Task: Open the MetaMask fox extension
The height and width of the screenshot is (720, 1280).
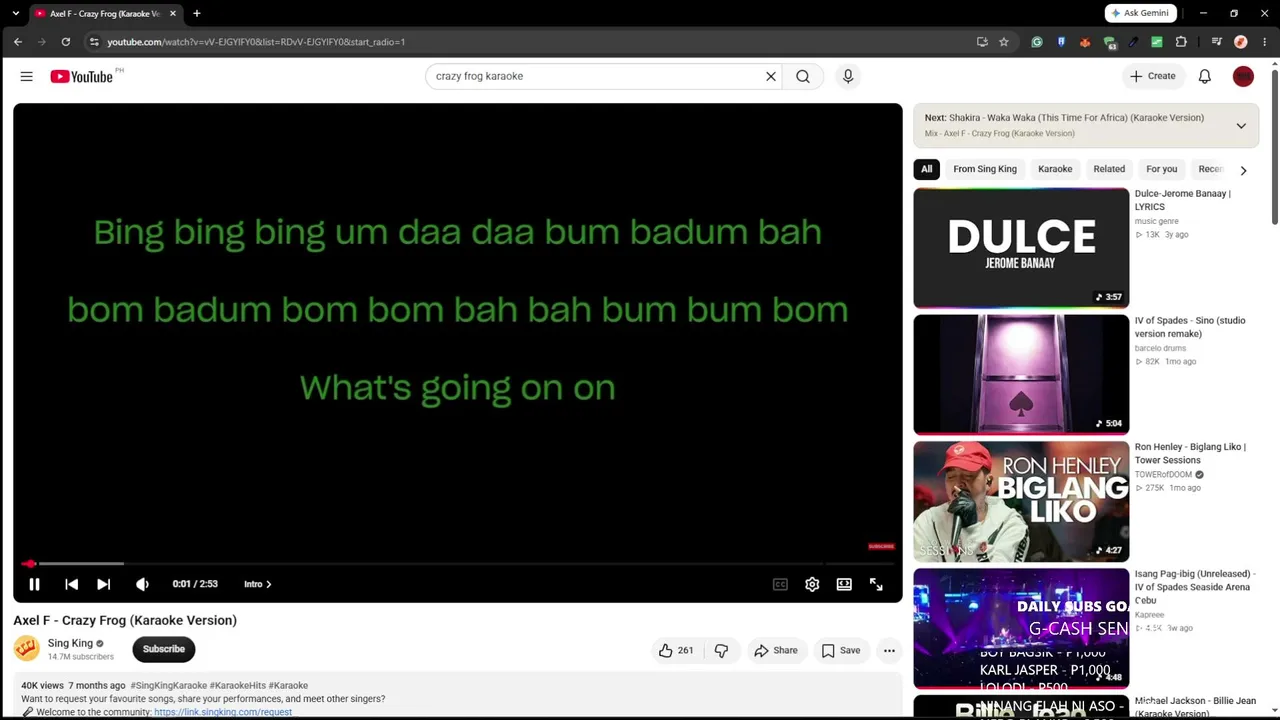Action: click(1085, 42)
